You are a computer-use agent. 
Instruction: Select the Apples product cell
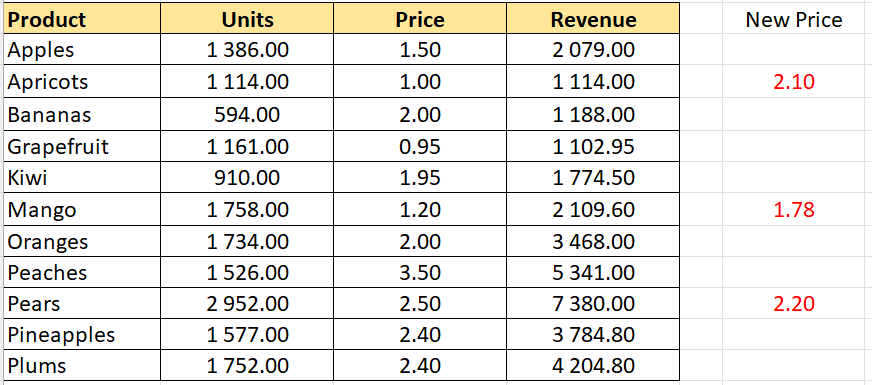coord(82,50)
